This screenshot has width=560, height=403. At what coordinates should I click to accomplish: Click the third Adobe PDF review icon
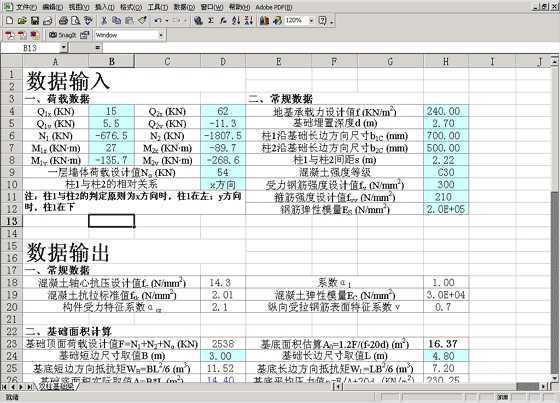coord(35,35)
